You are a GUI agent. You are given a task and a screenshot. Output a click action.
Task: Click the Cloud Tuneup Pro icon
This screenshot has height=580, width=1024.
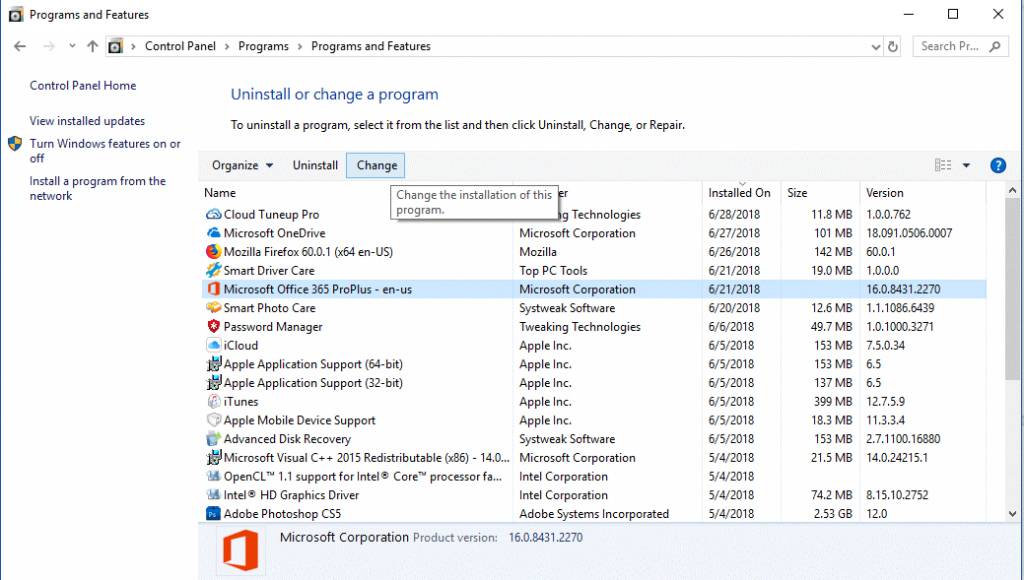tap(214, 214)
